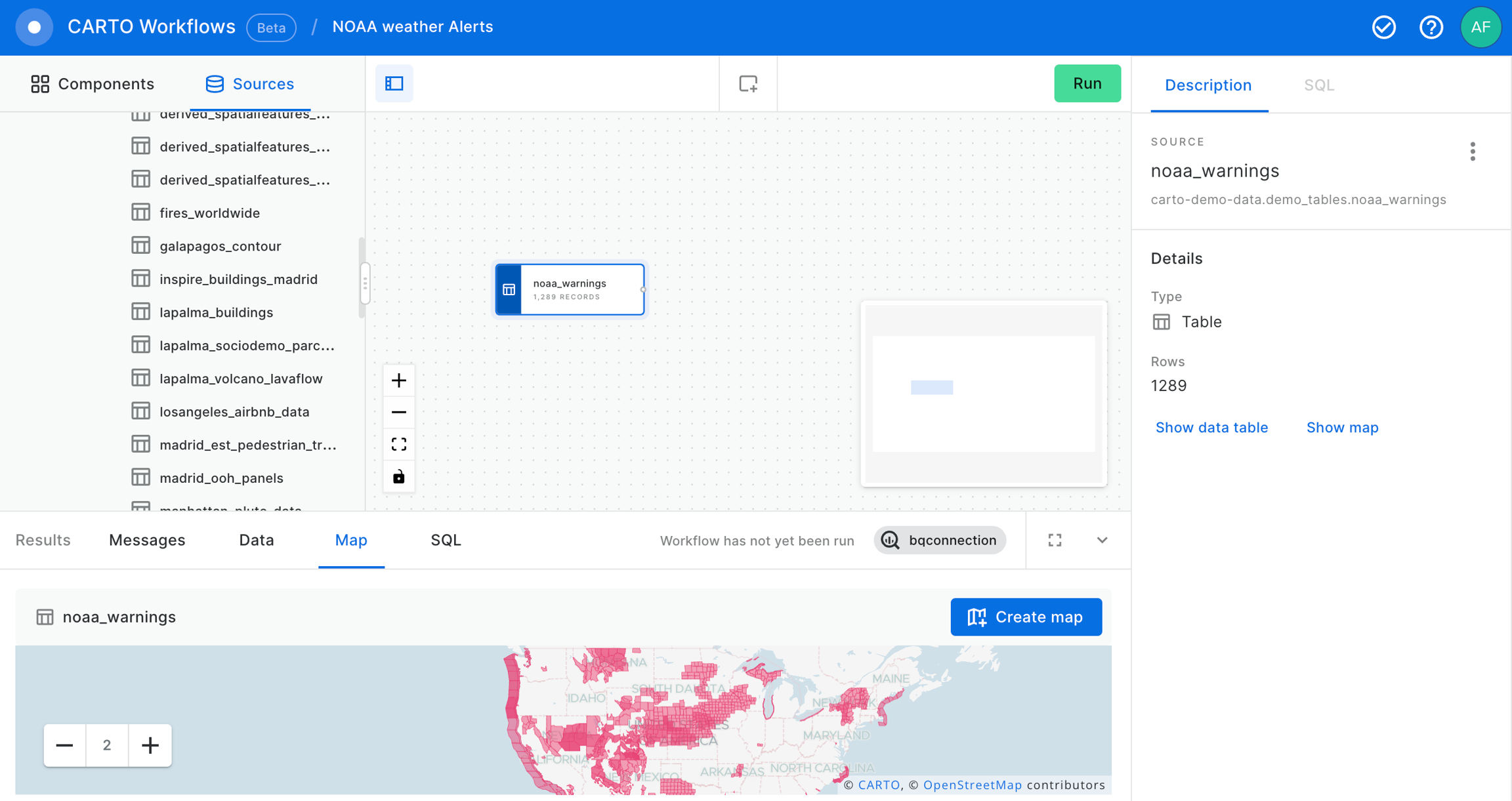Toggle the left sidebar panel icon
The height and width of the screenshot is (801, 1512).
tap(394, 83)
